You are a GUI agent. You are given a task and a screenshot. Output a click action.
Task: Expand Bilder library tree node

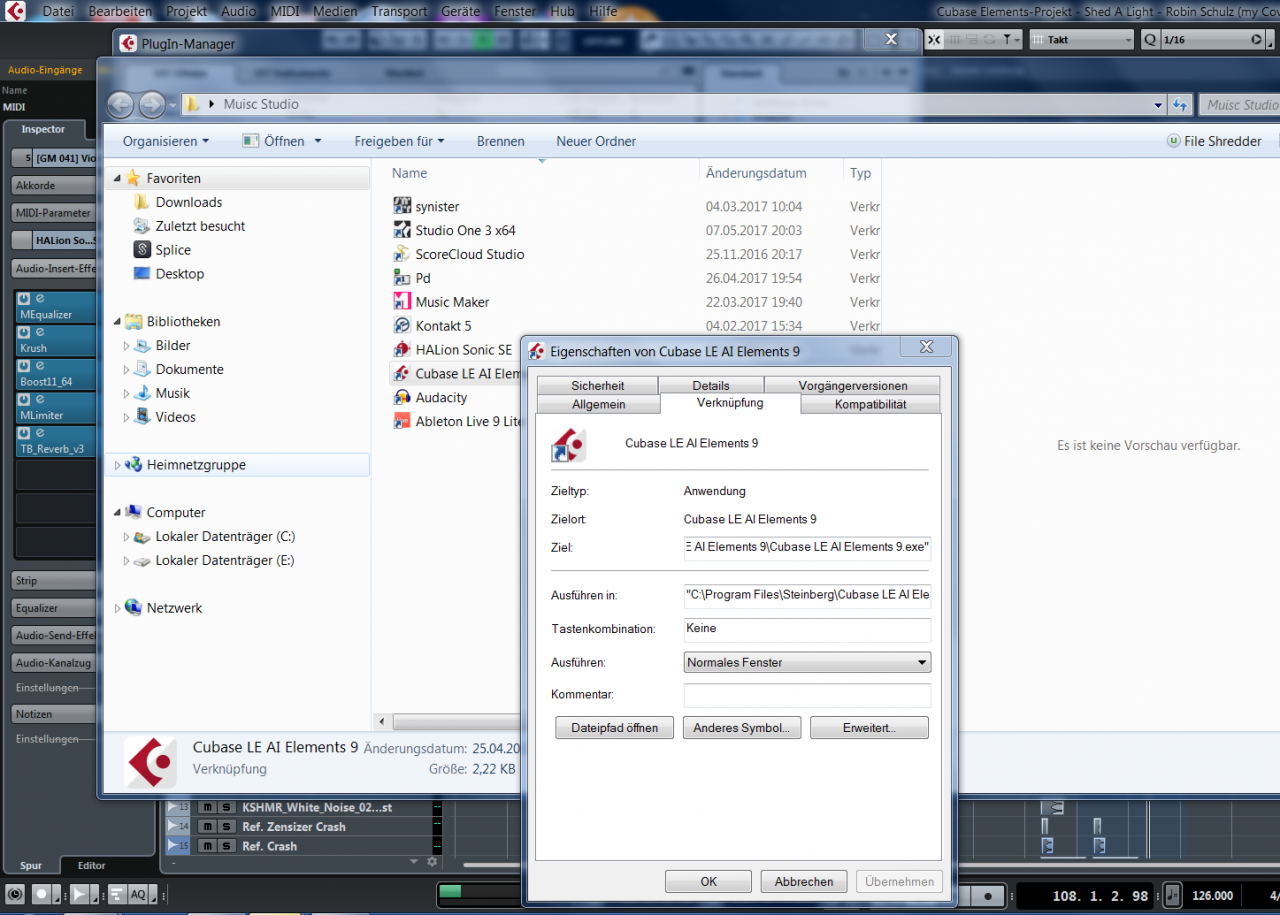coord(127,346)
